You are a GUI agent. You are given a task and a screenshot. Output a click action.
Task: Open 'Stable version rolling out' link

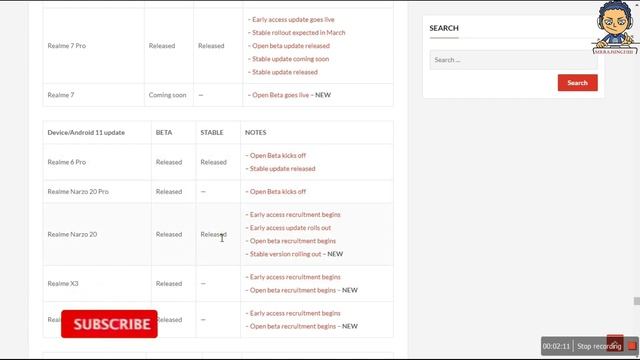(285, 254)
